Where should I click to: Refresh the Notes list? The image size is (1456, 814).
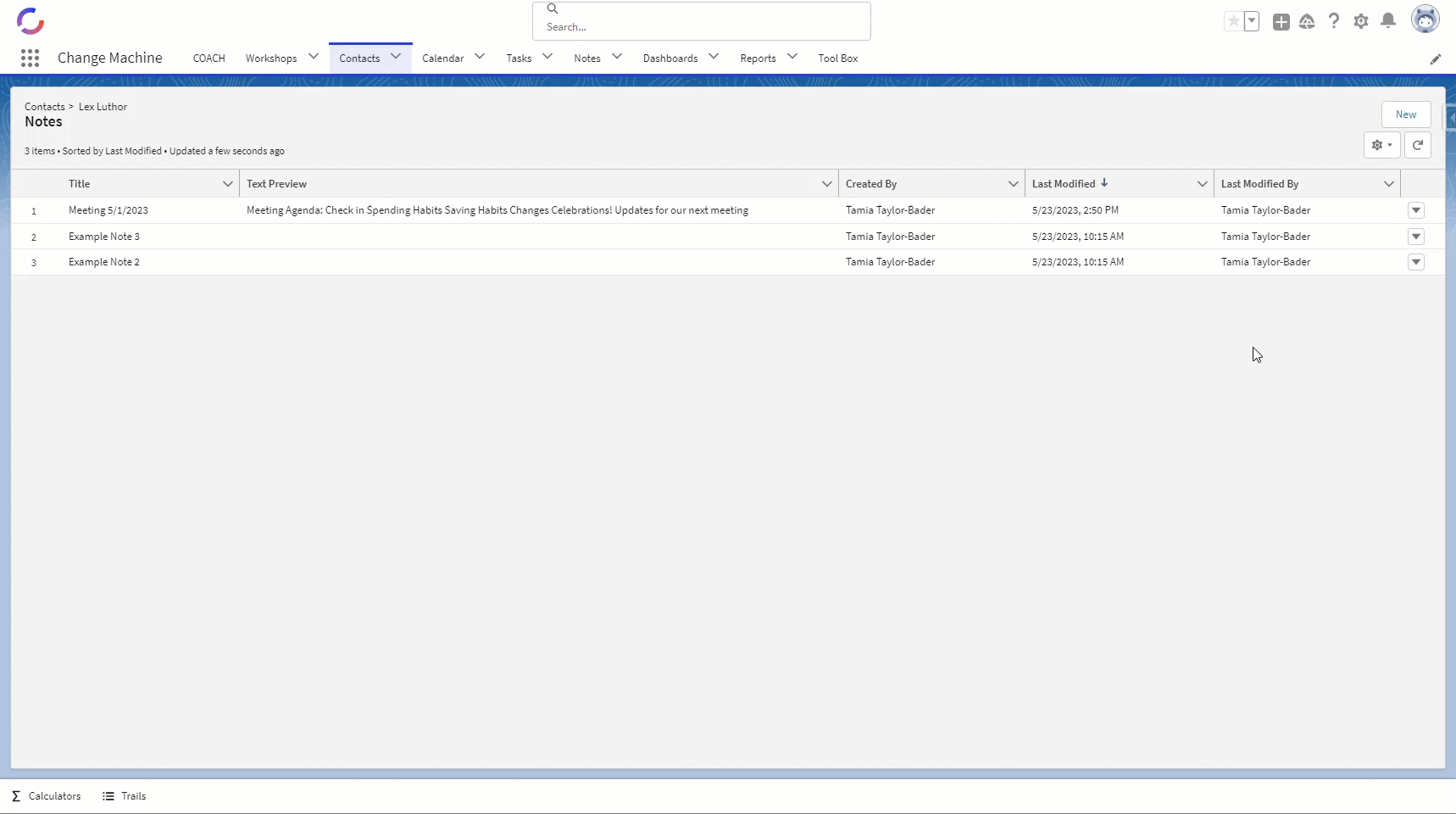tap(1418, 145)
